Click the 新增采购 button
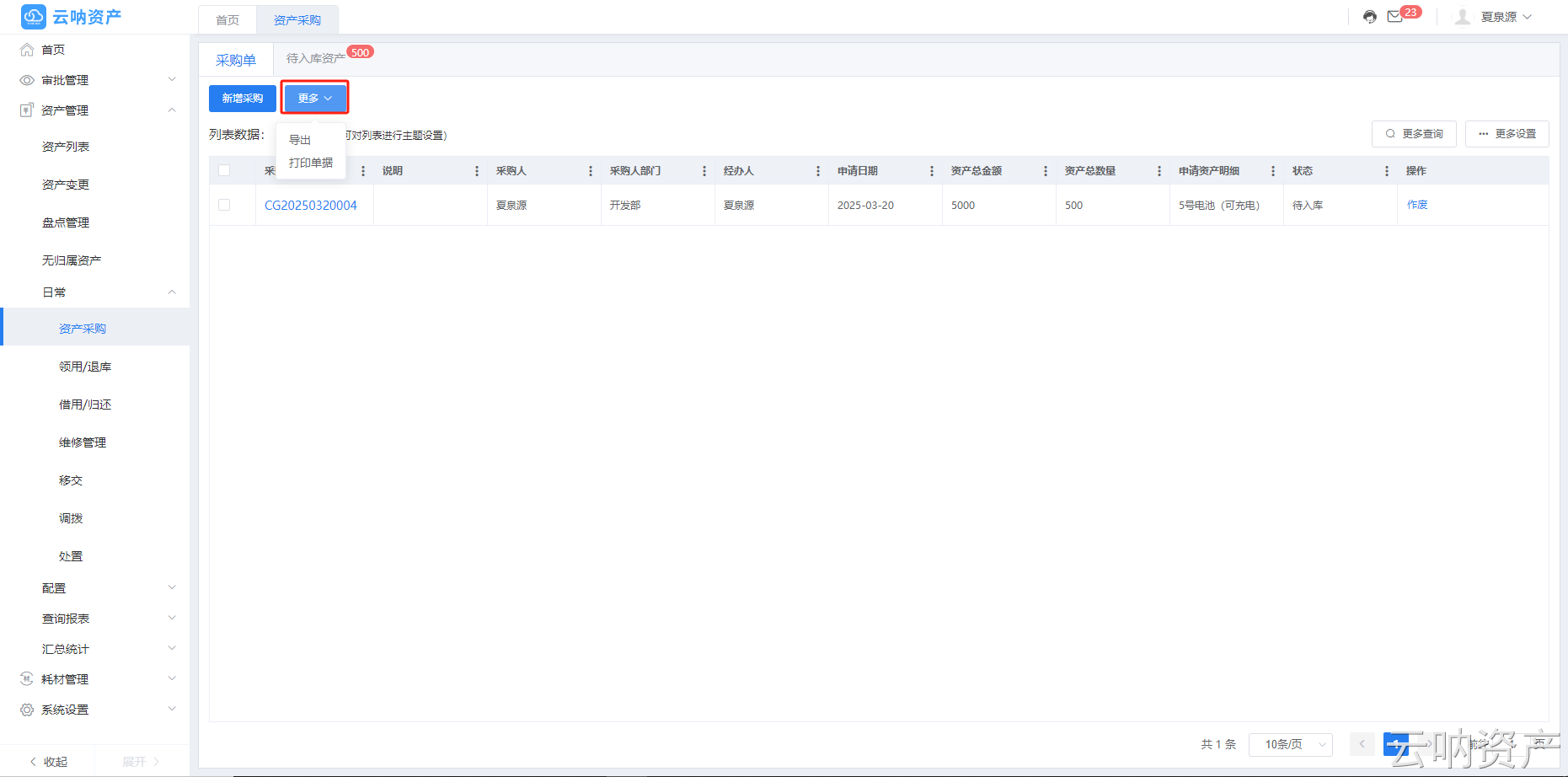This screenshot has width=1568, height=777. (x=243, y=99)
